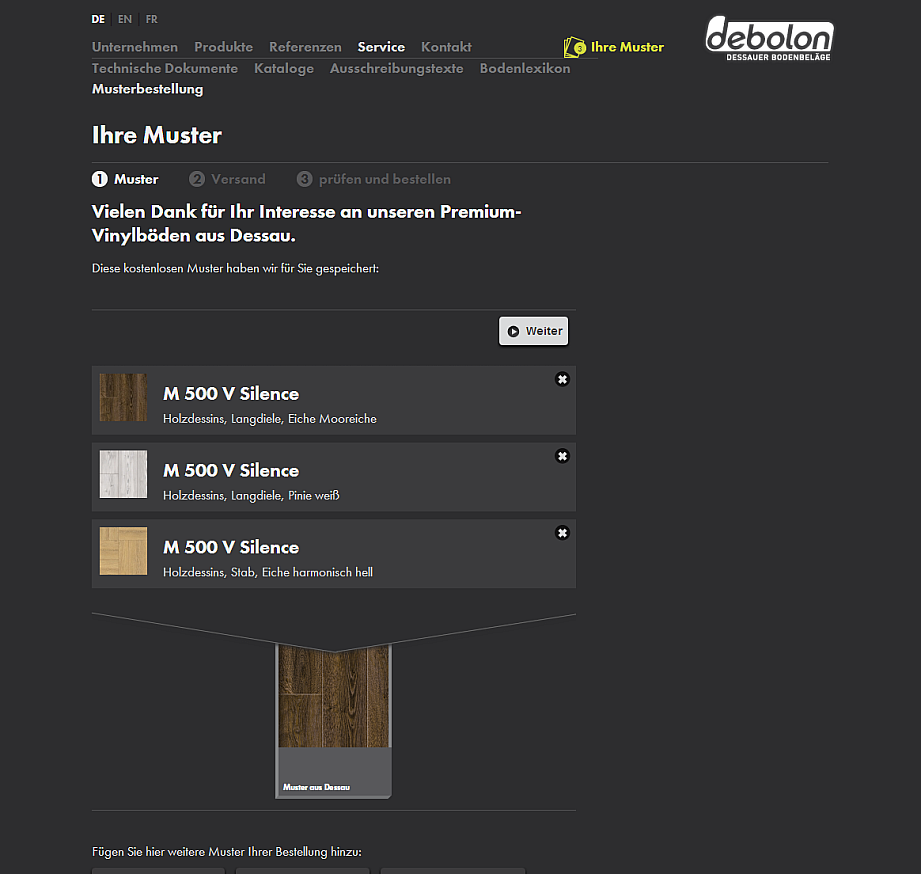Image resolution: width=921 pixels, height=874 pixels.
Task: Remove the Pinie weiß sample
Action: tap(562, 456)
